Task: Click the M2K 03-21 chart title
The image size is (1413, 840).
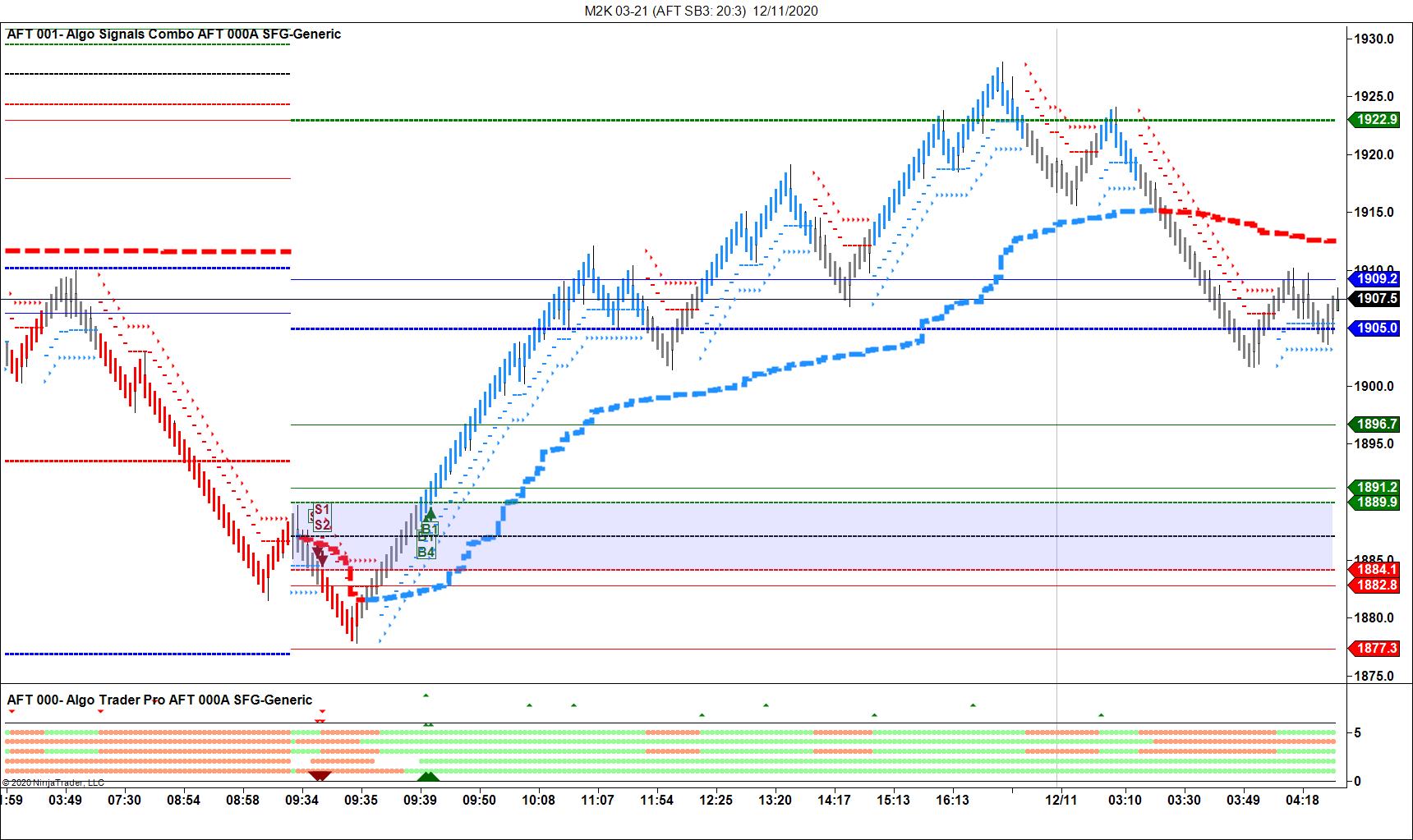Action: point(701,11)
